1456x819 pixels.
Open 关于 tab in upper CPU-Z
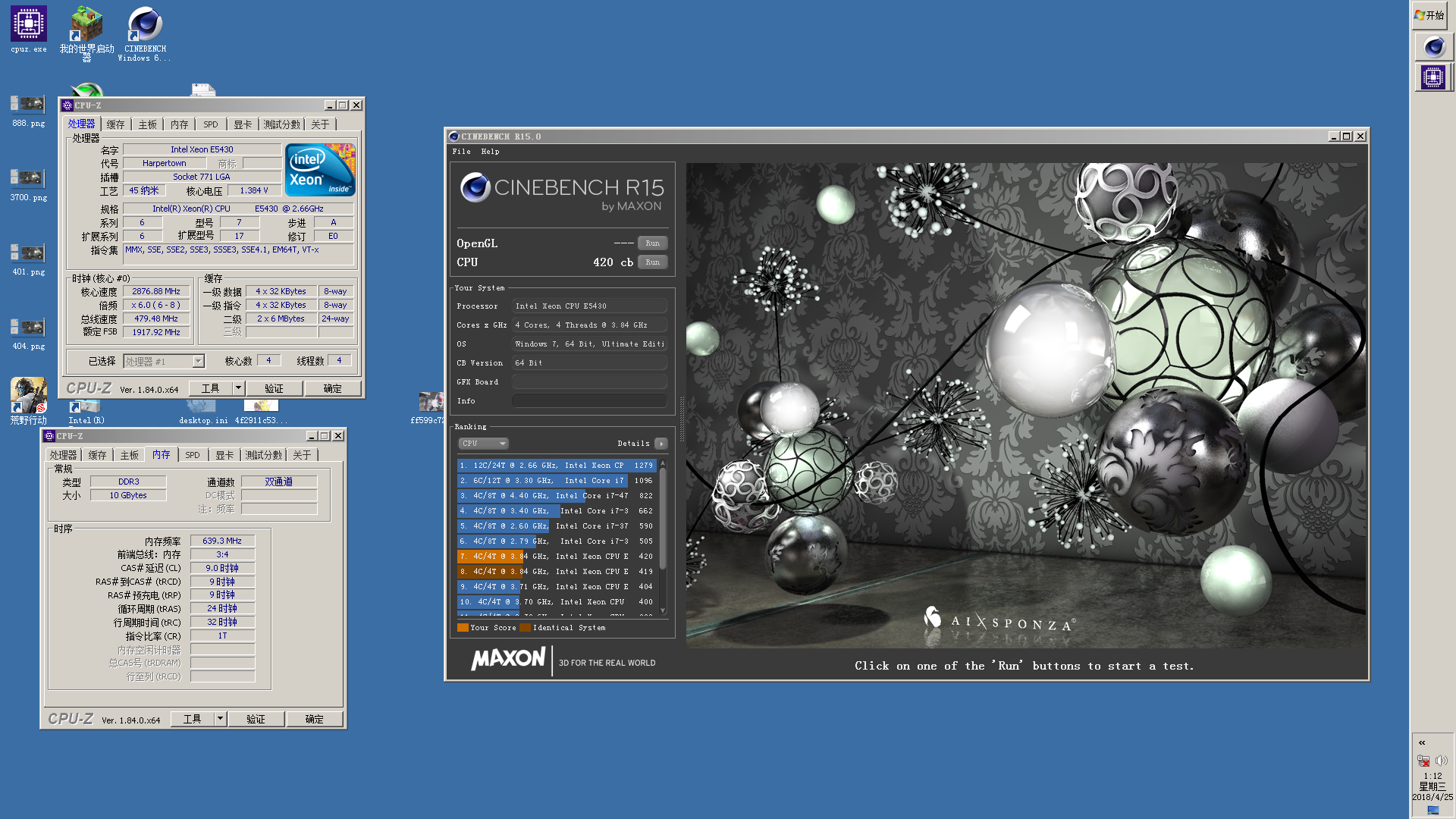click(320, 124)
